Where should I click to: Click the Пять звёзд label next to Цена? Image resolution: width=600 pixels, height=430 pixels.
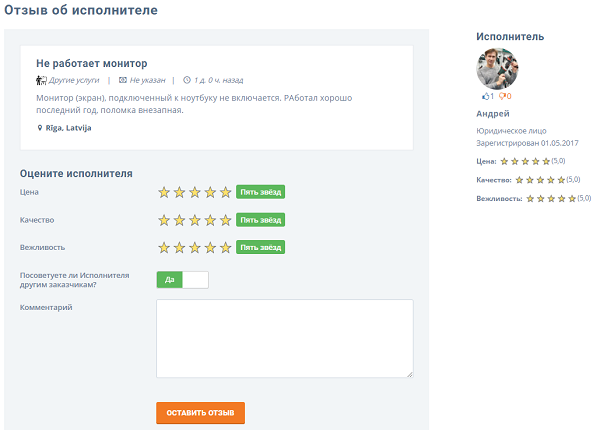(x=261, y=192)
